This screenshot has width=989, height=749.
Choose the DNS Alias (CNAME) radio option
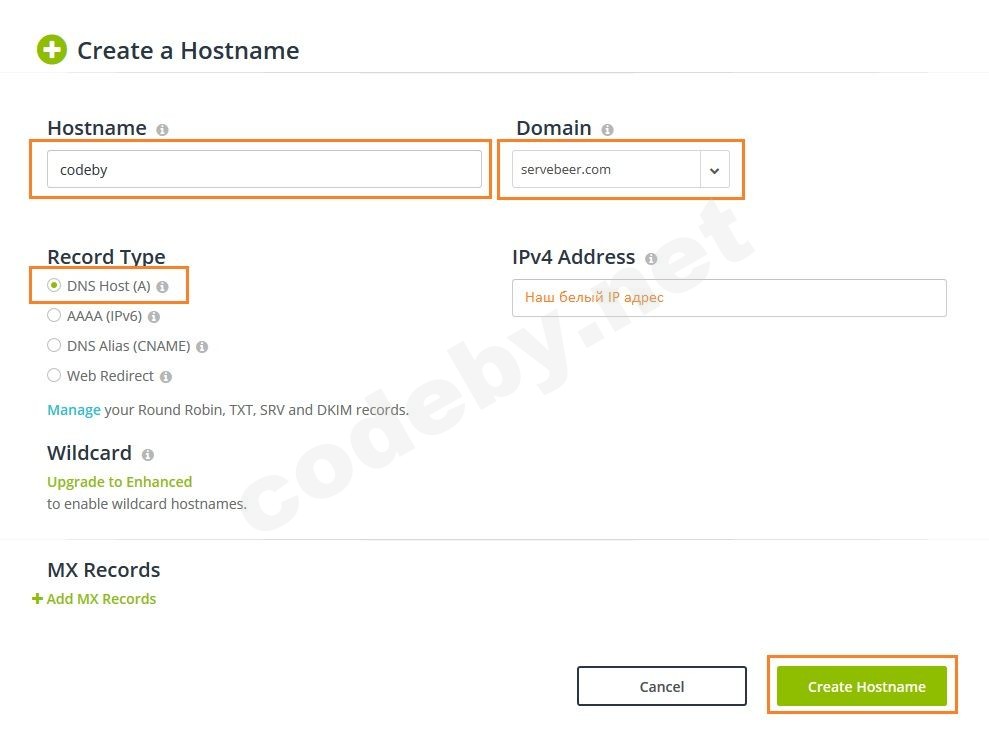point(54,346)
